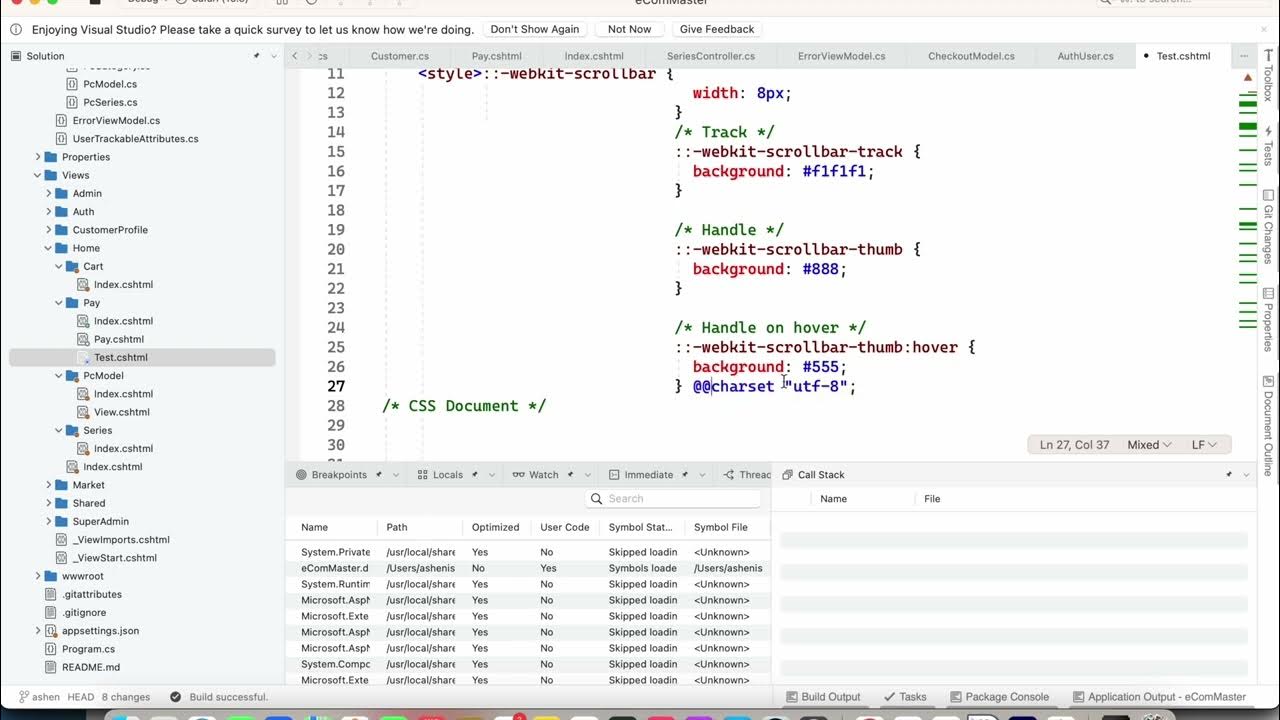Viewport: 1280px width, 720px height.
Task: Open the Toolbox side panel
Action: click(x=1268, y=77)
